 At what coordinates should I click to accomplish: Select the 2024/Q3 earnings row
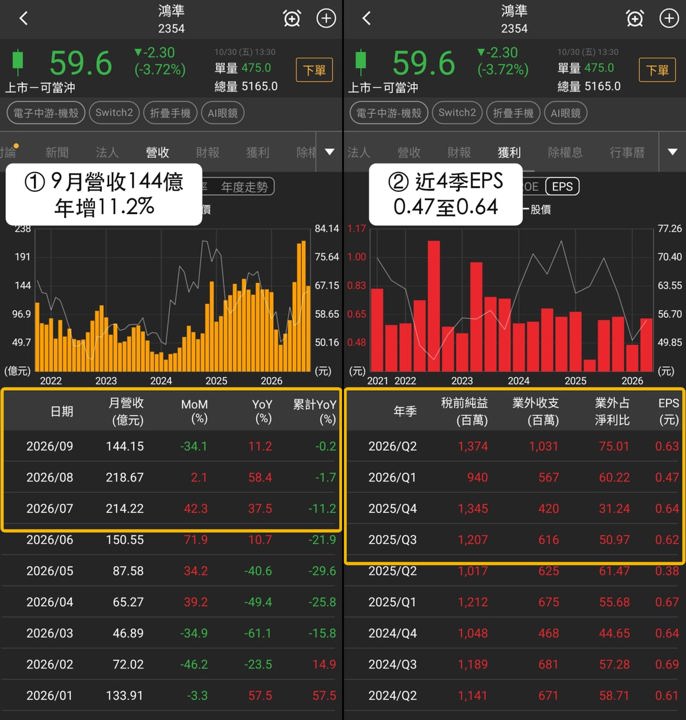[515, 664]
